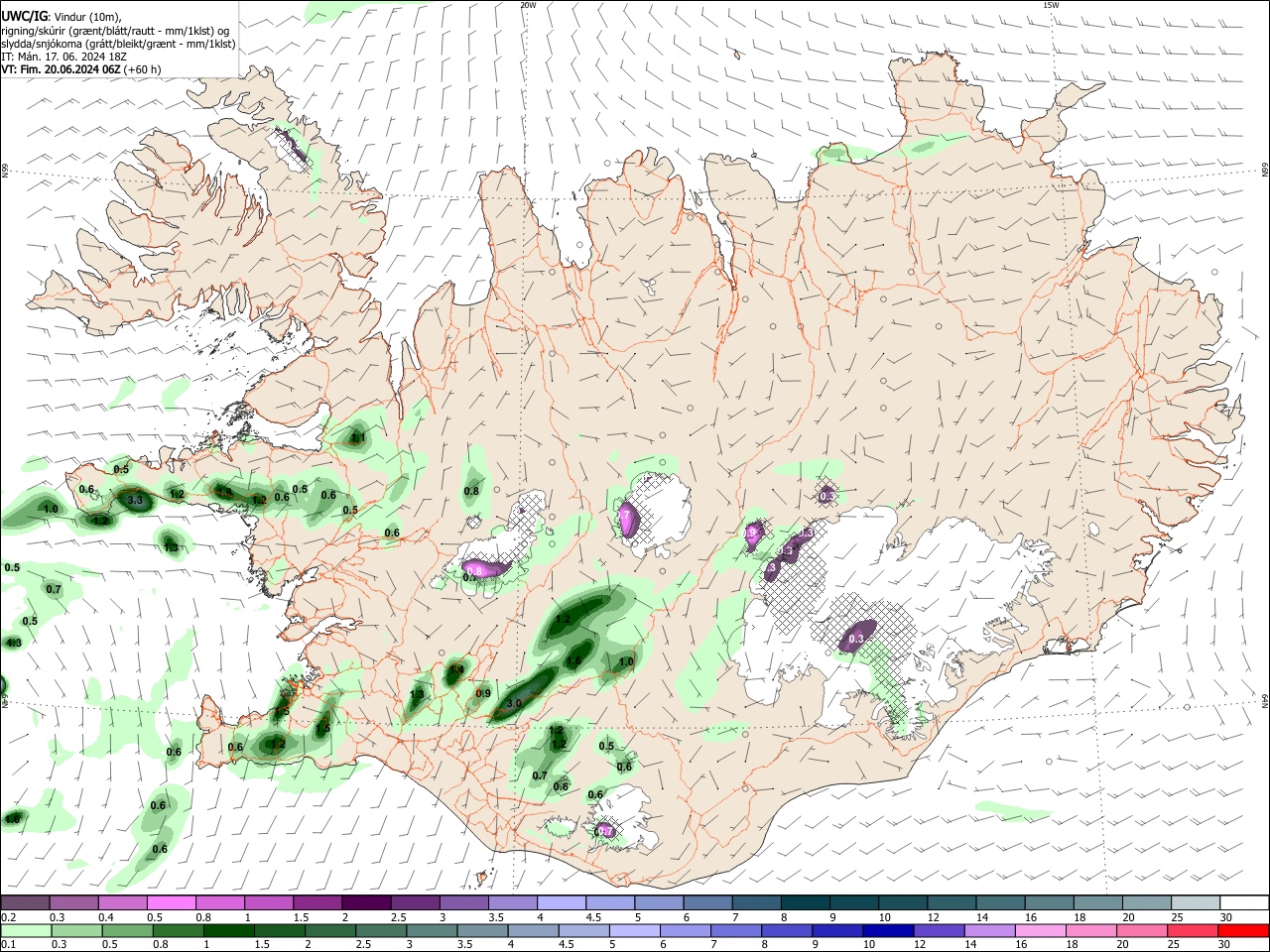Select the '1.6' value above the 3.0 rain band
Viewport: 1270px width, 952px height.
click(x=573, y=661)
